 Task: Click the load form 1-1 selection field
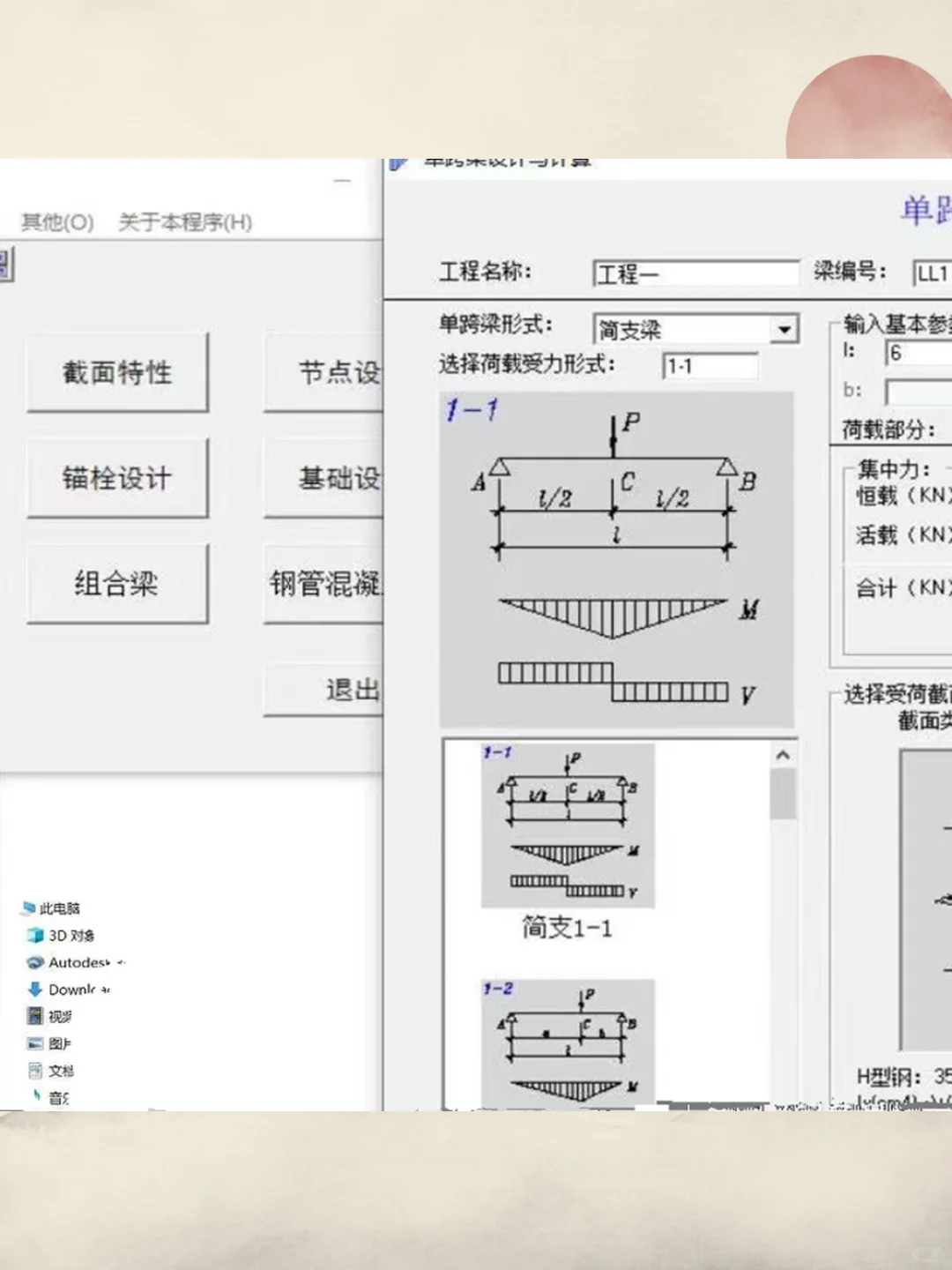click(x=710, y=365)
